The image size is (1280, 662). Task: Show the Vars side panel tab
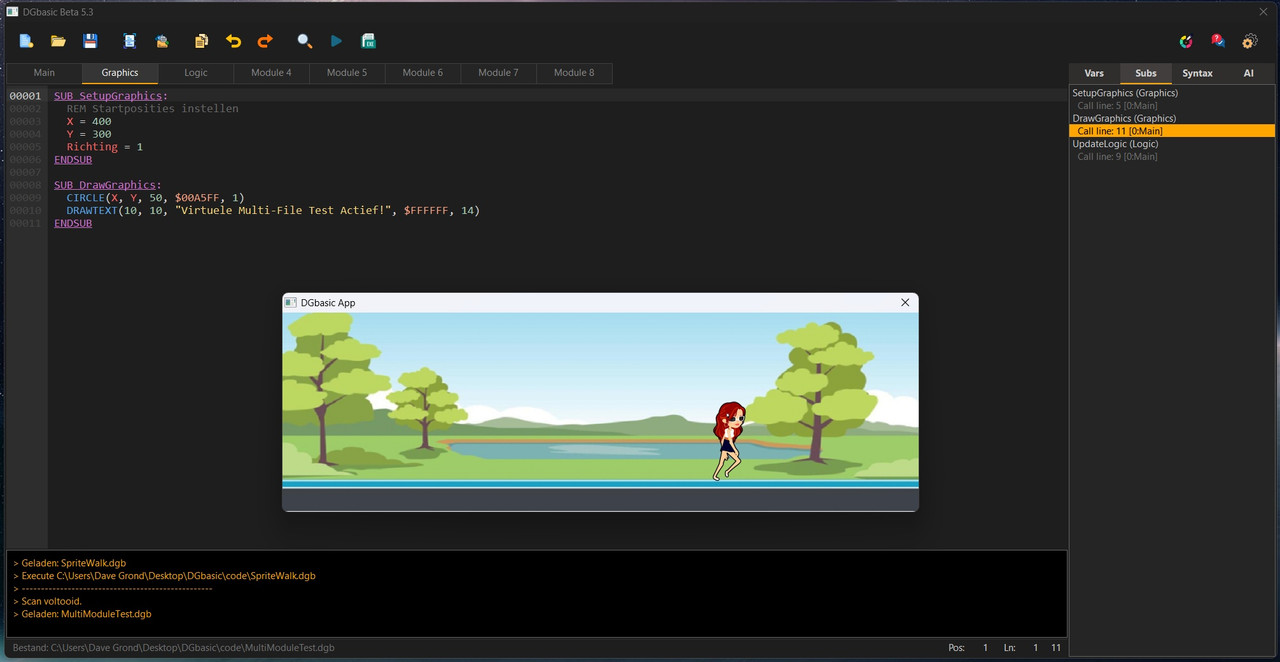pos(1095,73)
